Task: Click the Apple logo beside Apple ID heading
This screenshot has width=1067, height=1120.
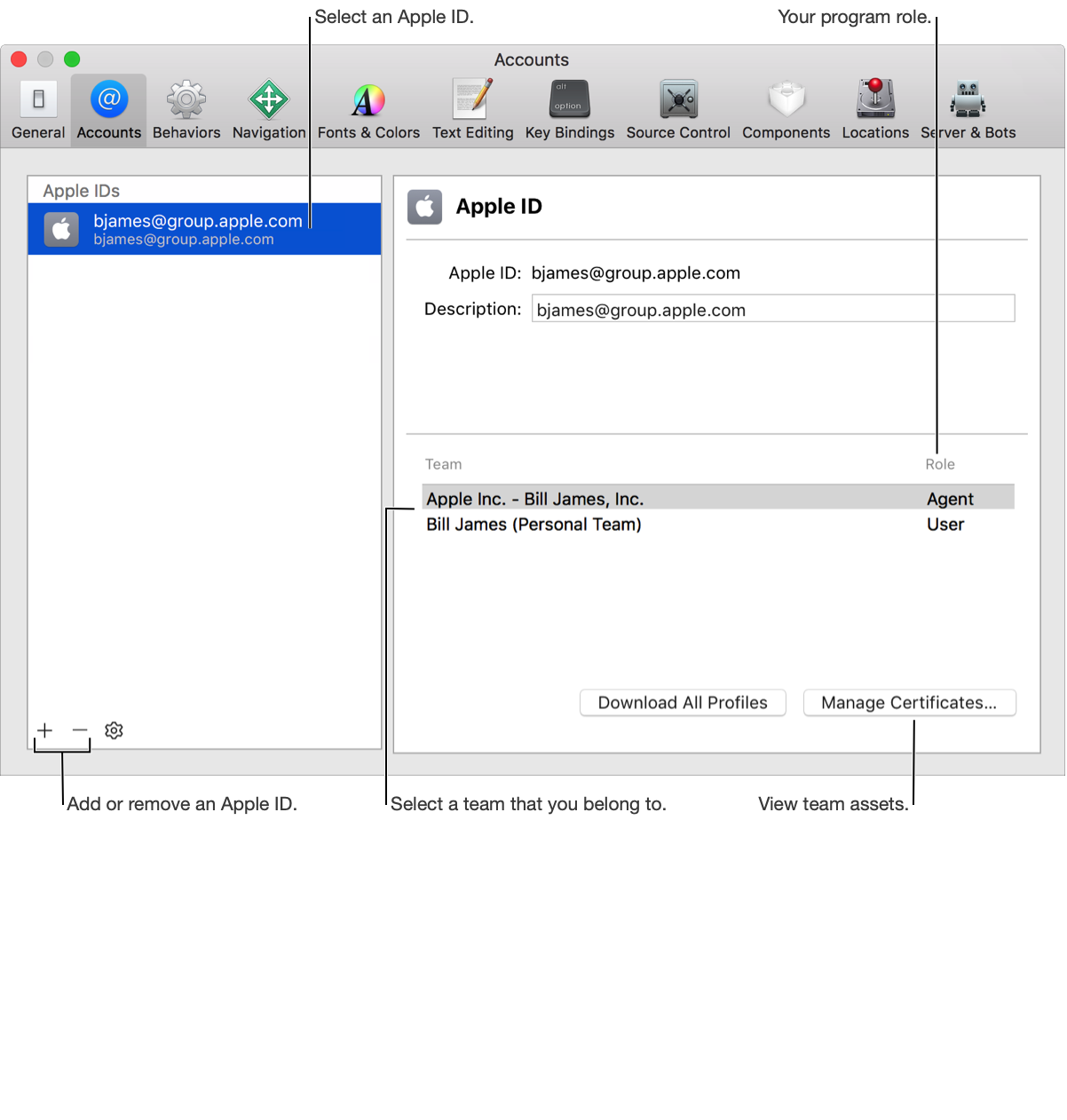Action: coord(424,207)
